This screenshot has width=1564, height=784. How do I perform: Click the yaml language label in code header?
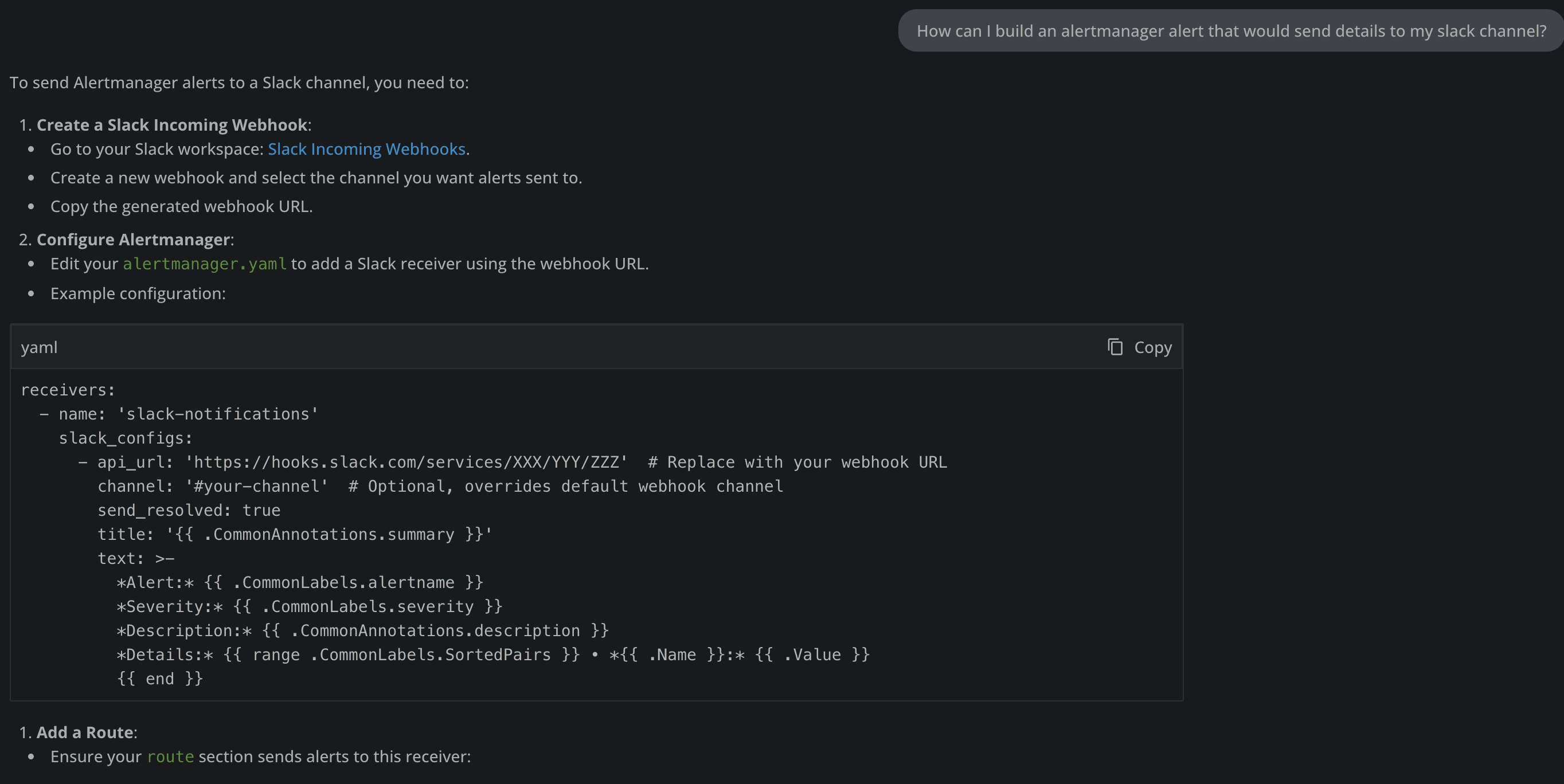click(x=39, y=348)
